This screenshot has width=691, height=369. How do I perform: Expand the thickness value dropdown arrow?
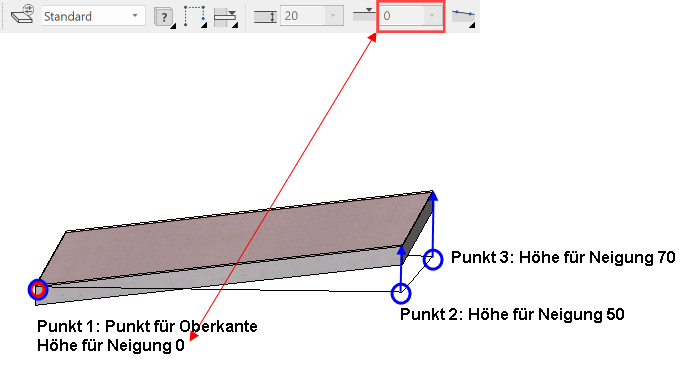point(334,16)
